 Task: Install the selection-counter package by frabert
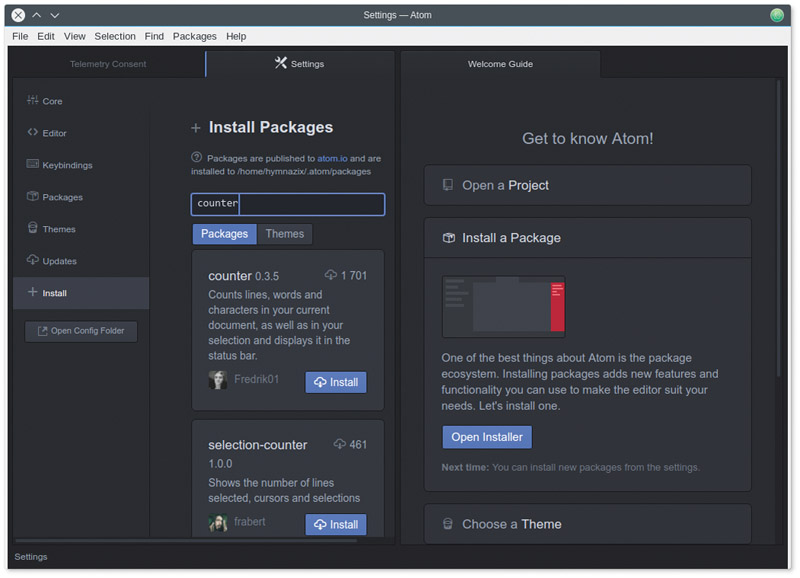336,524
